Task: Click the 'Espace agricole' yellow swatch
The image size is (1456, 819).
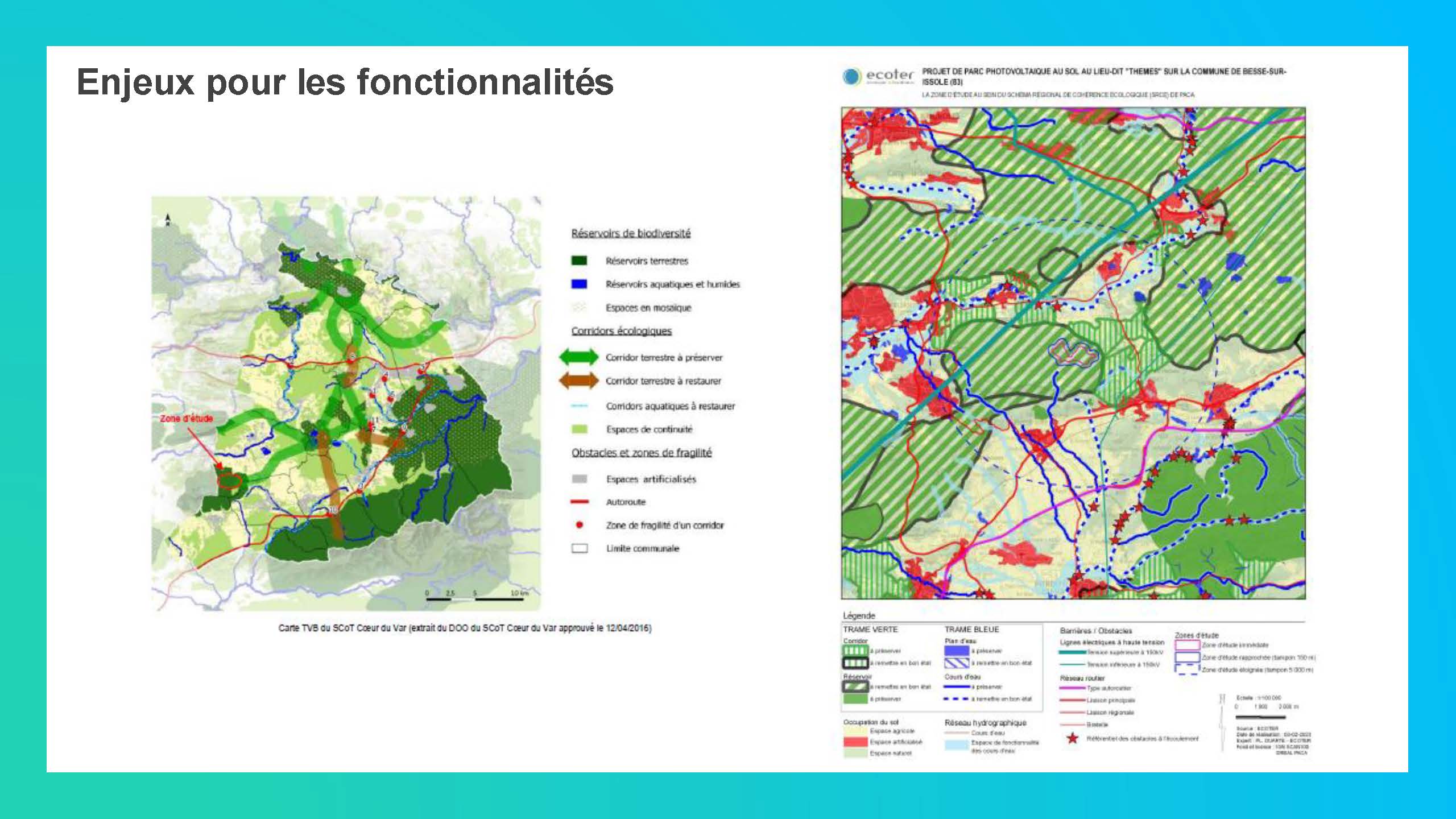Action: (x=855, y=731)
